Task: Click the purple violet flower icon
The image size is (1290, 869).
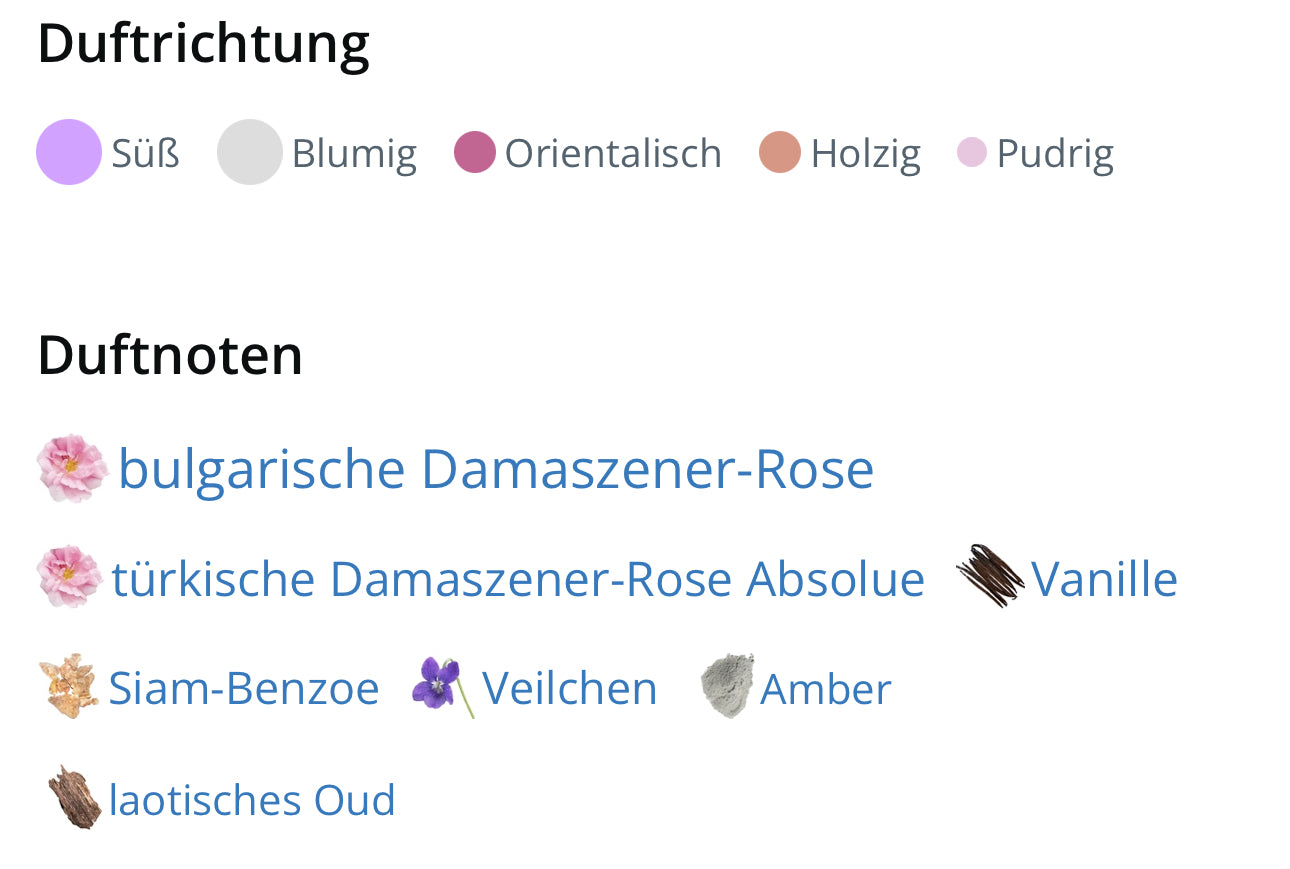Action: [441, 686]
